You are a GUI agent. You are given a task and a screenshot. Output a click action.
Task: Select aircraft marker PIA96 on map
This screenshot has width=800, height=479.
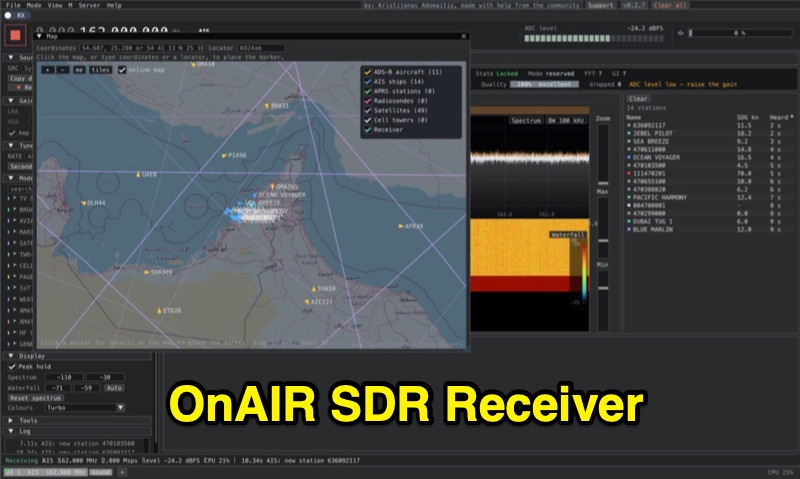coord(224,155)
